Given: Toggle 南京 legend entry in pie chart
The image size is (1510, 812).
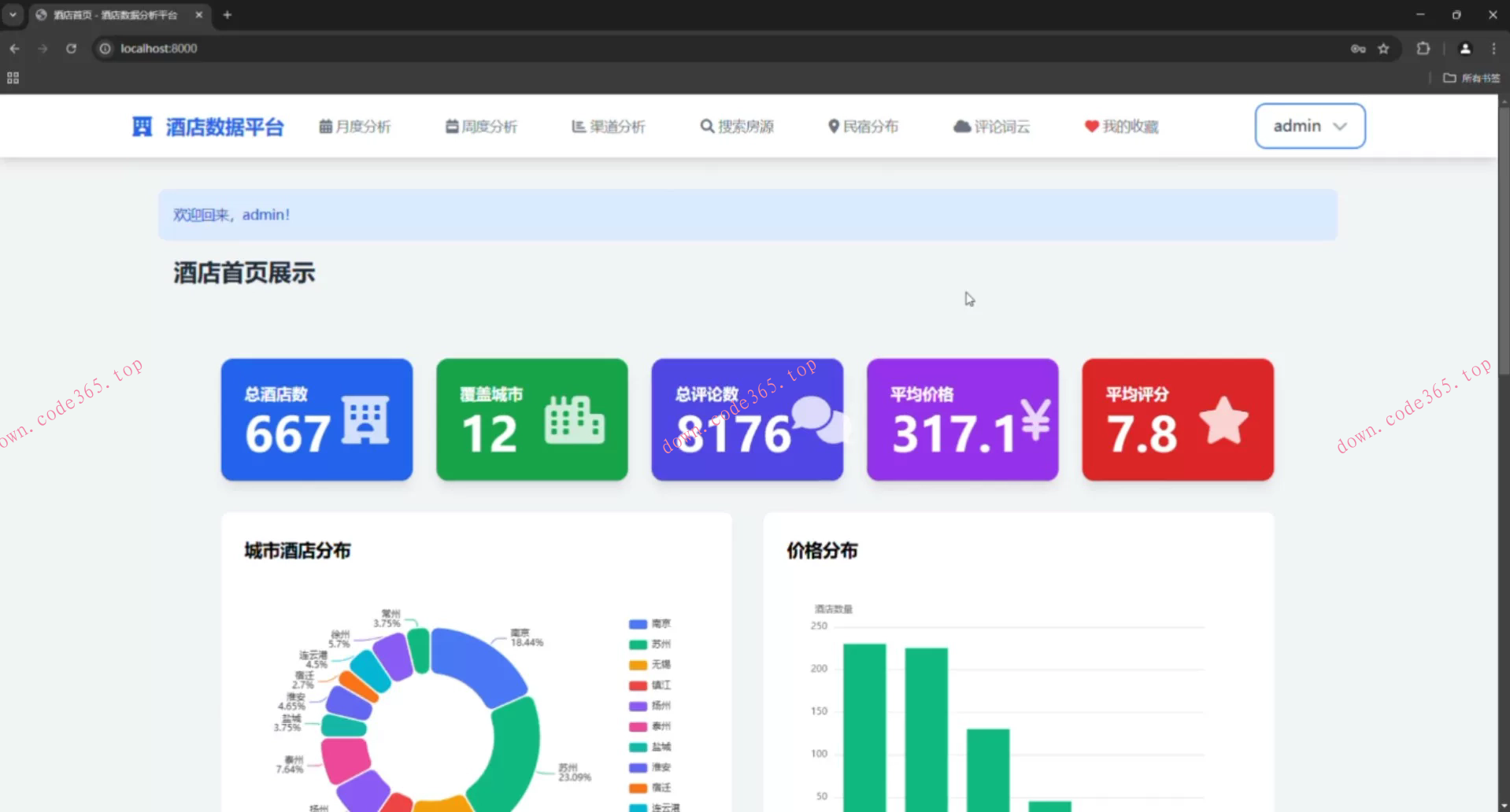Looking at the screenshot, I should pos(650,624).
